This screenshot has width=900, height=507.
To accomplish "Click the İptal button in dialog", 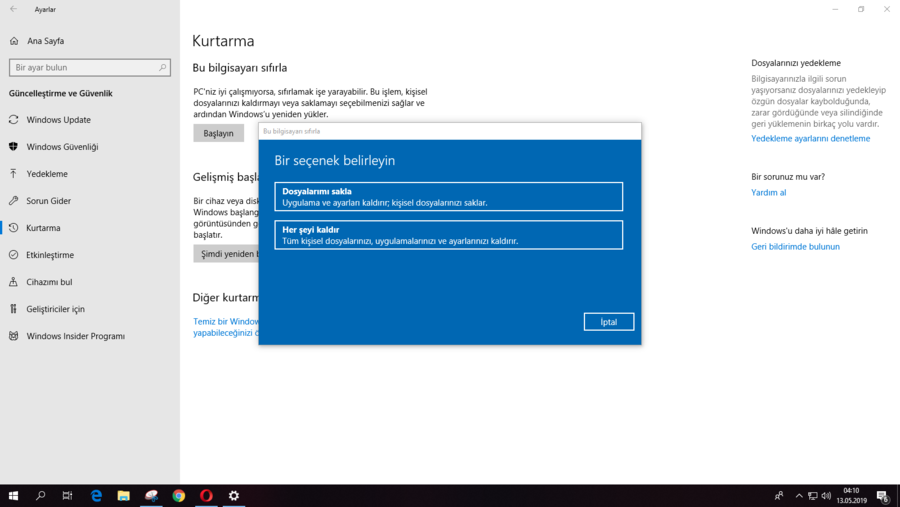I will (x=608, y=322).
